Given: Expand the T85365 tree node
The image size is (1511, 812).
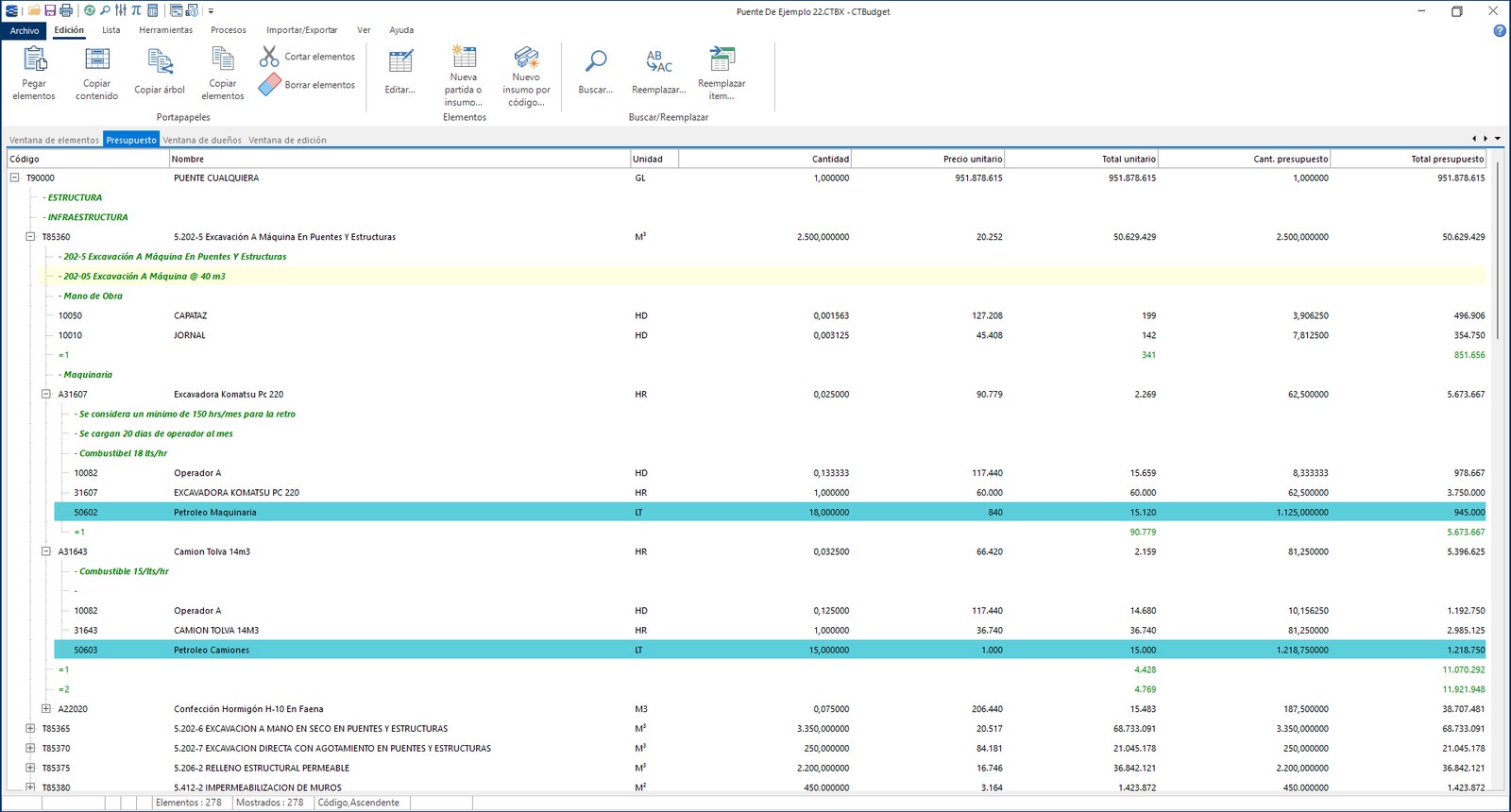Looking at the screenshot, I should click(30, 728).
